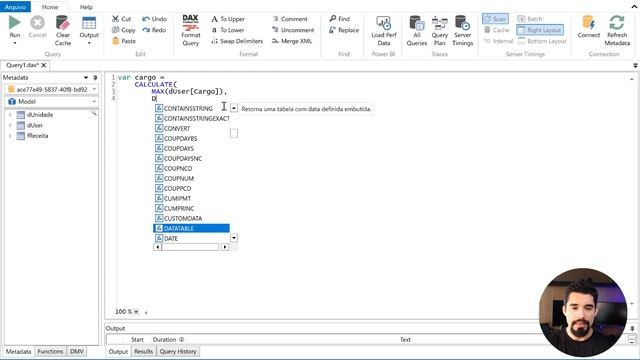Toggle the Cache server timing option
Image resolution: width=640 pixels, height=360 pixels.
coord(496,30)
